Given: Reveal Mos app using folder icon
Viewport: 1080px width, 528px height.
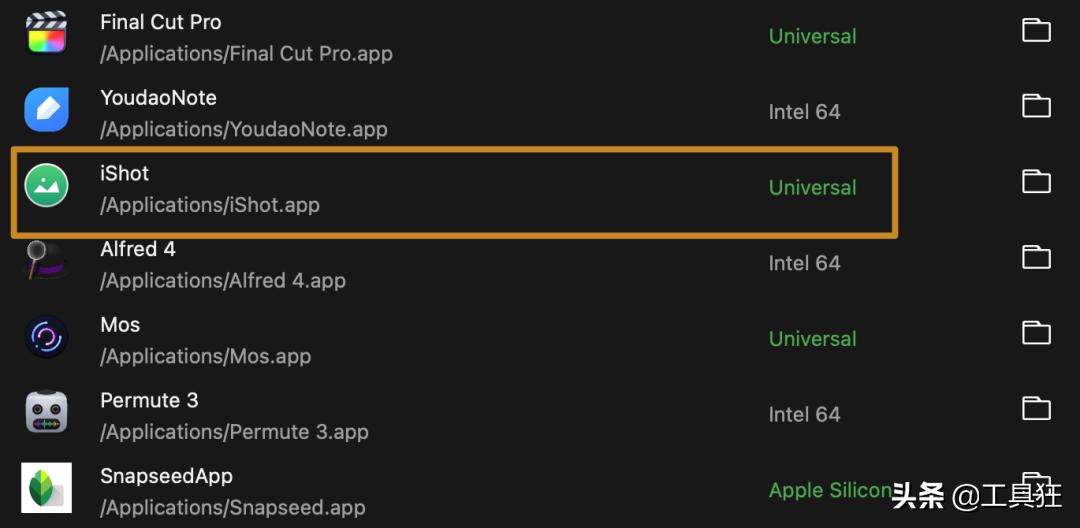Looking at the screenshot, I should (x=1036, y=333).
